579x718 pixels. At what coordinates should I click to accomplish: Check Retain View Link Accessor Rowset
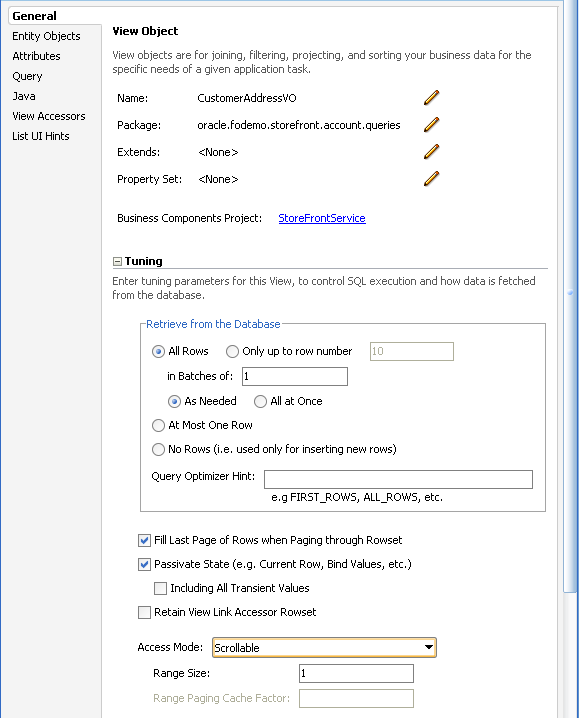click(144, 612)
